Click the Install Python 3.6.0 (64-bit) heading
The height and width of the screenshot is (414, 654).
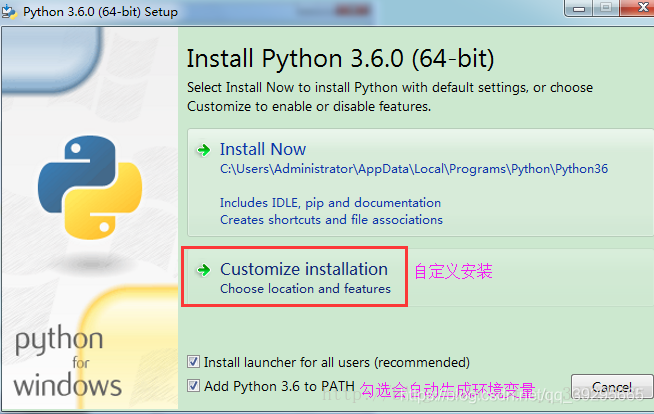pyautogui.click(x=340, y=56)
